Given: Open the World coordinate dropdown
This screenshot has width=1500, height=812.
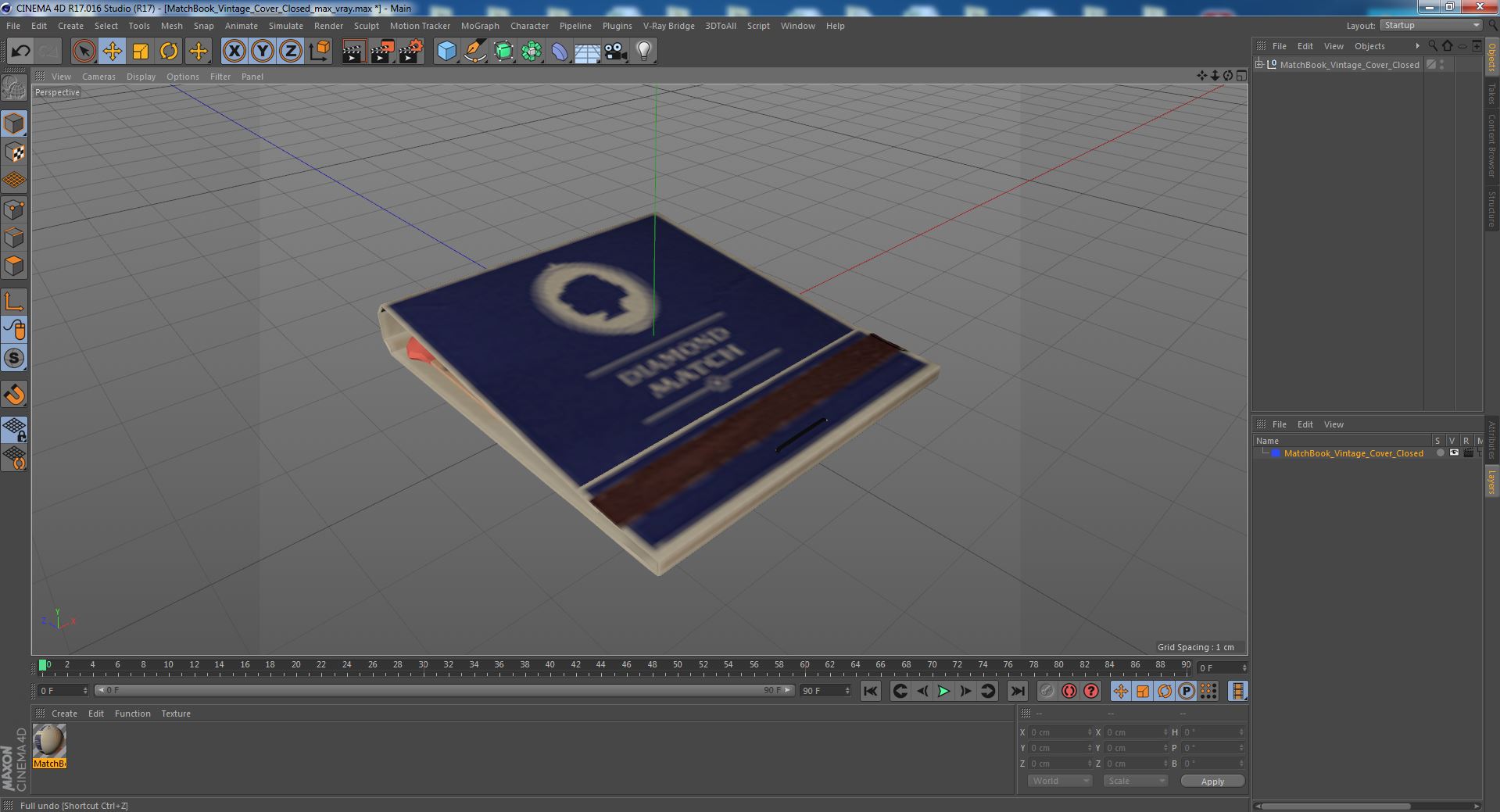Looking at the screenshot, I should (x=1059, y=781).
